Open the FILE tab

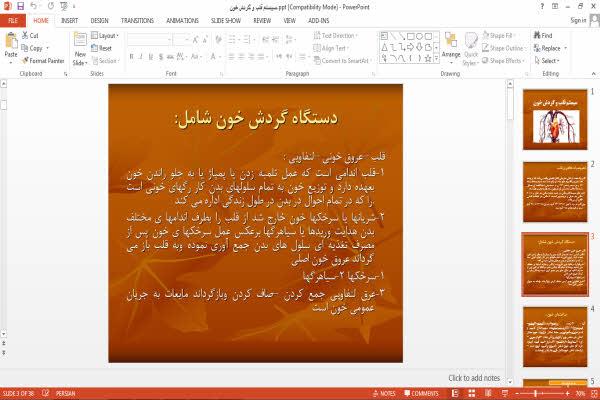pos(13,21)
